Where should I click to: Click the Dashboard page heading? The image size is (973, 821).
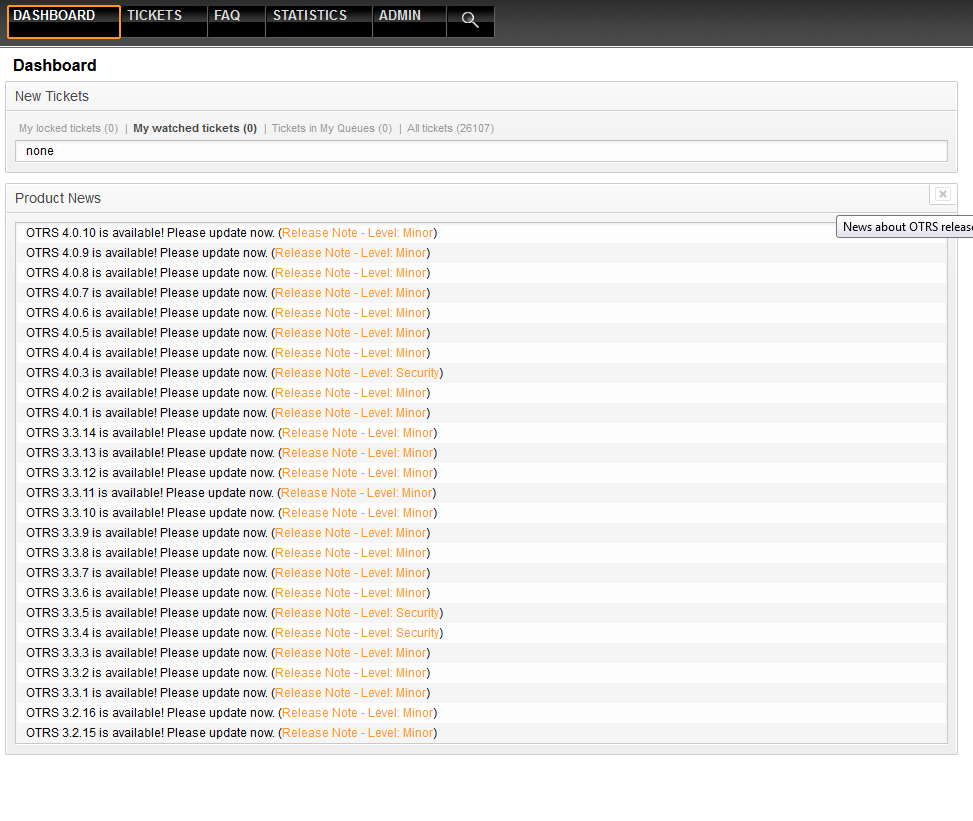(x=55, y=65)
